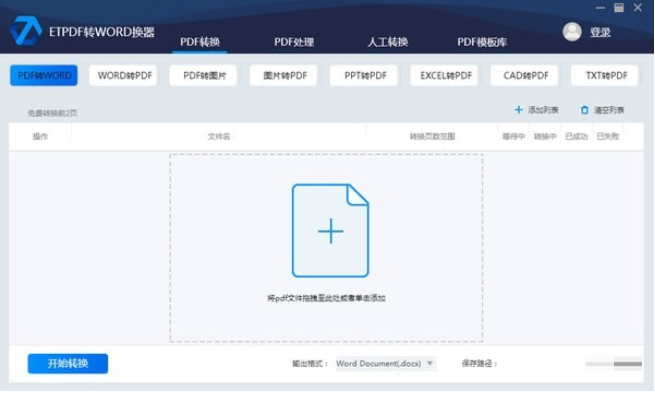655x394 pixels.
Task: Click the 添加列表 label
Action: click(x=543, y=110)
